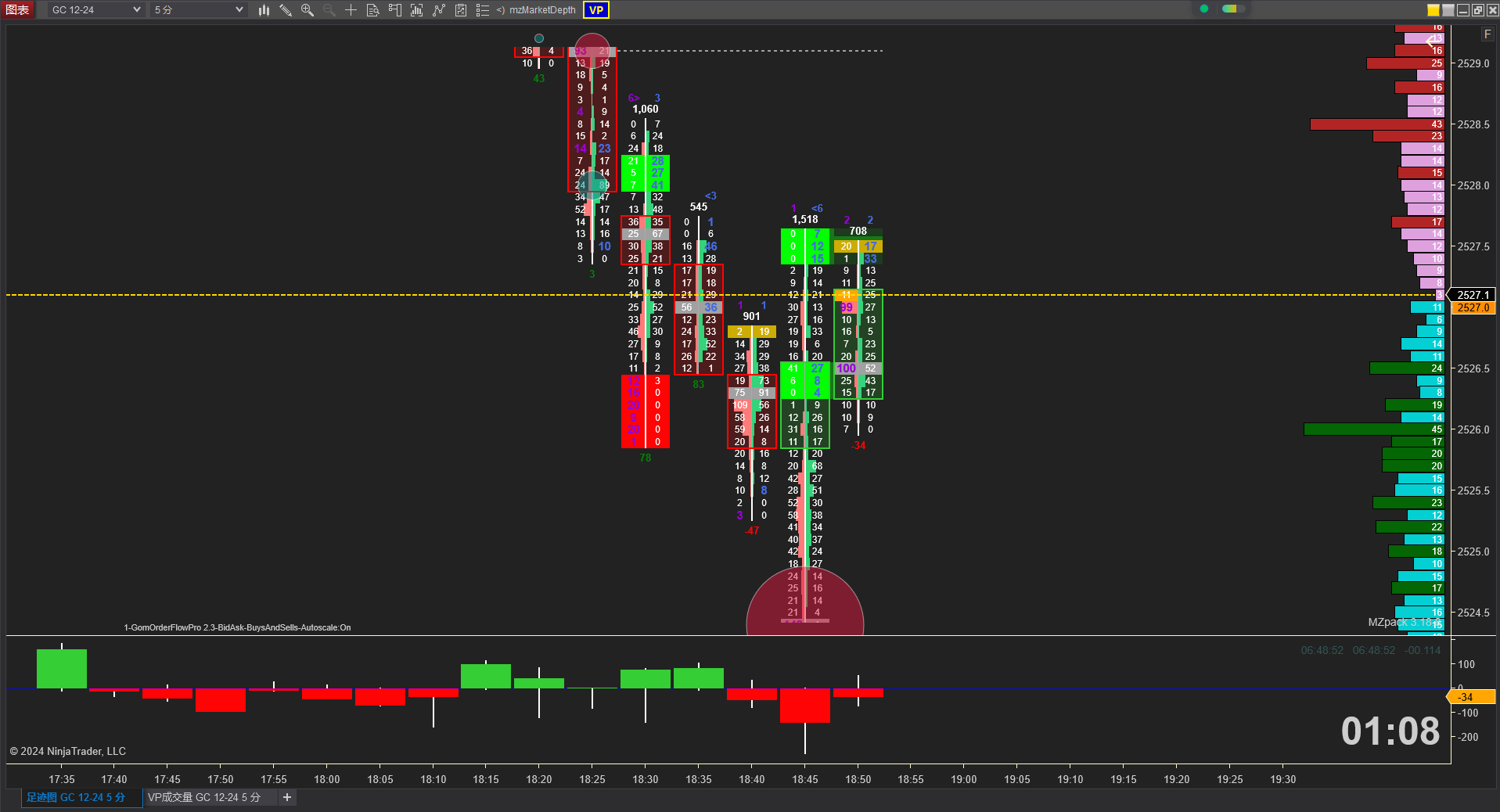This screenshot has height=812, width=1500.
Task: Add a new chart tab with plus
Action: click(x=287, y=798)
